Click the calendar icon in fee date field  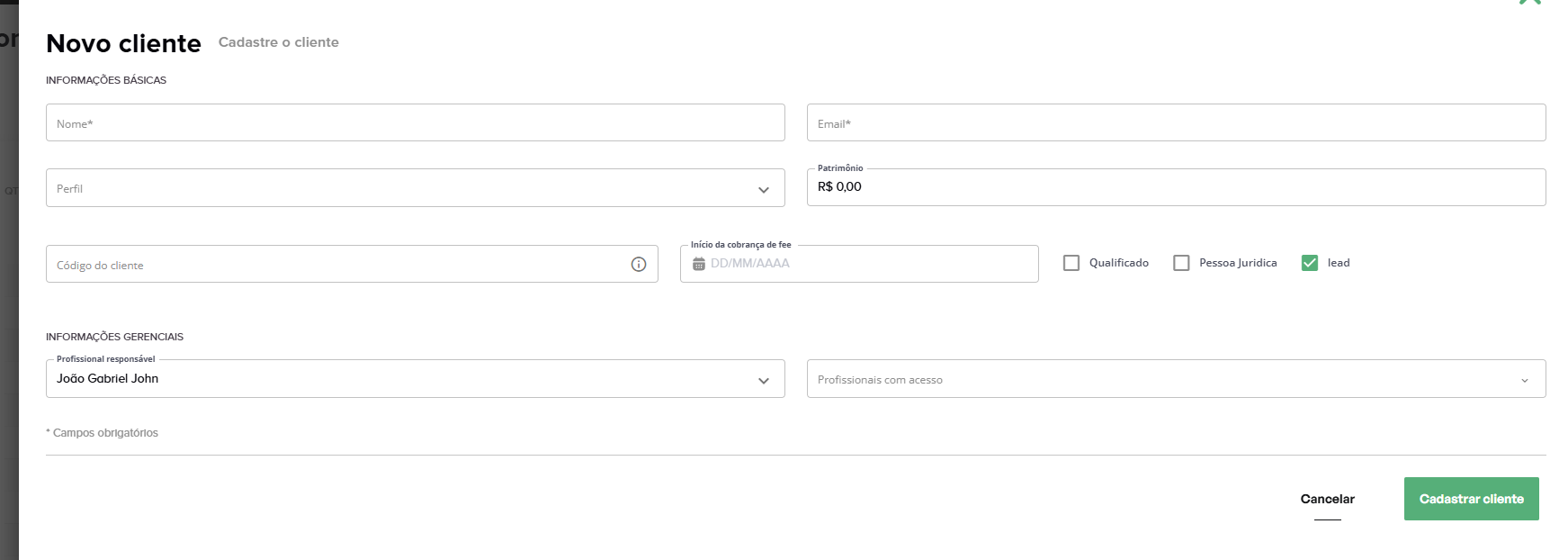(x=699, y=264)
